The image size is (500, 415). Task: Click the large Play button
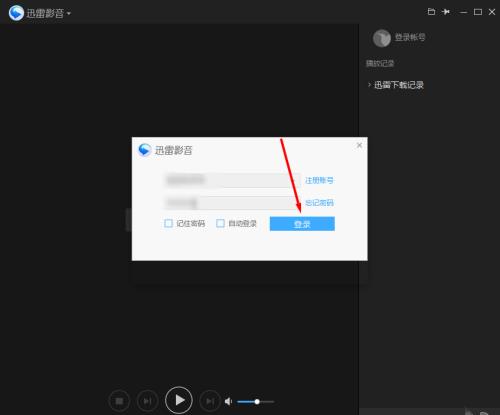click(179, 400)
